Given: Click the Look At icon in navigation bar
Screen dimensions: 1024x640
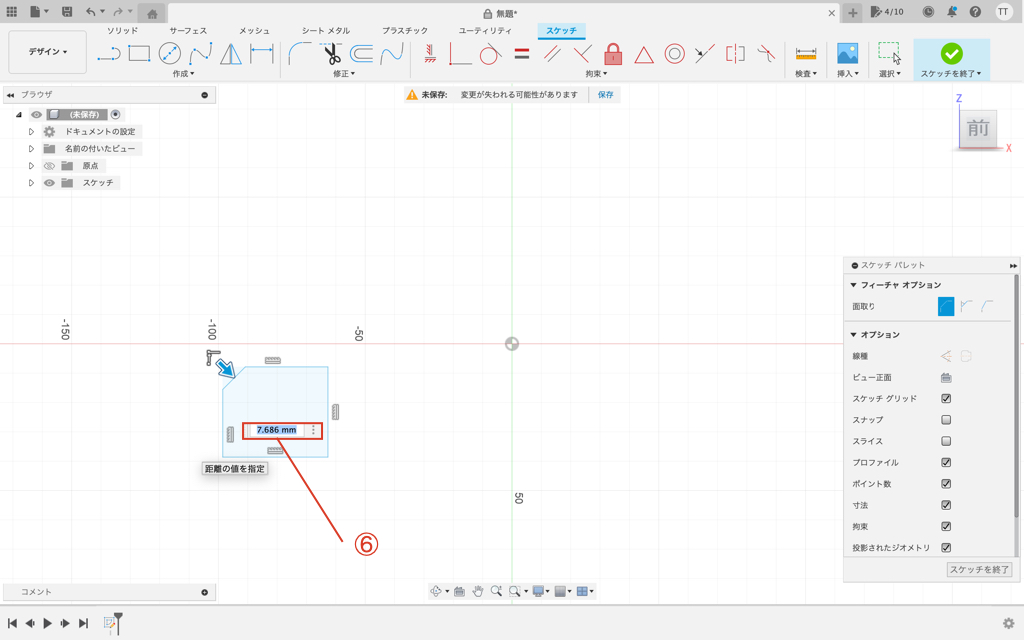Looking at the screenshot, I should pyautogui.click(x=459, y=591).
